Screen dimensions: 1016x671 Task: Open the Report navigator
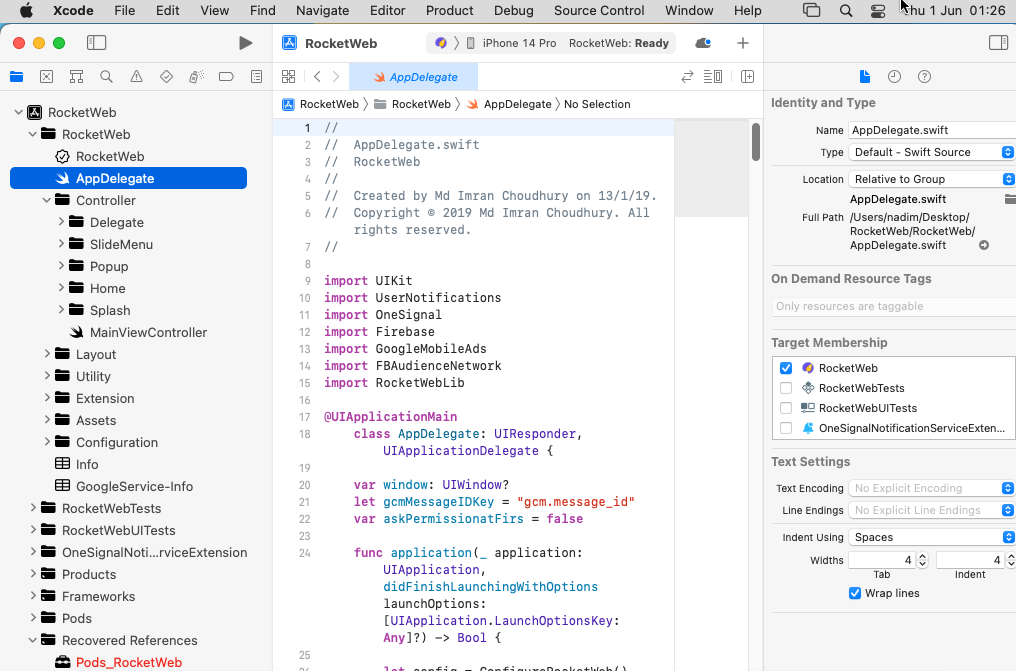click(257, 76)
